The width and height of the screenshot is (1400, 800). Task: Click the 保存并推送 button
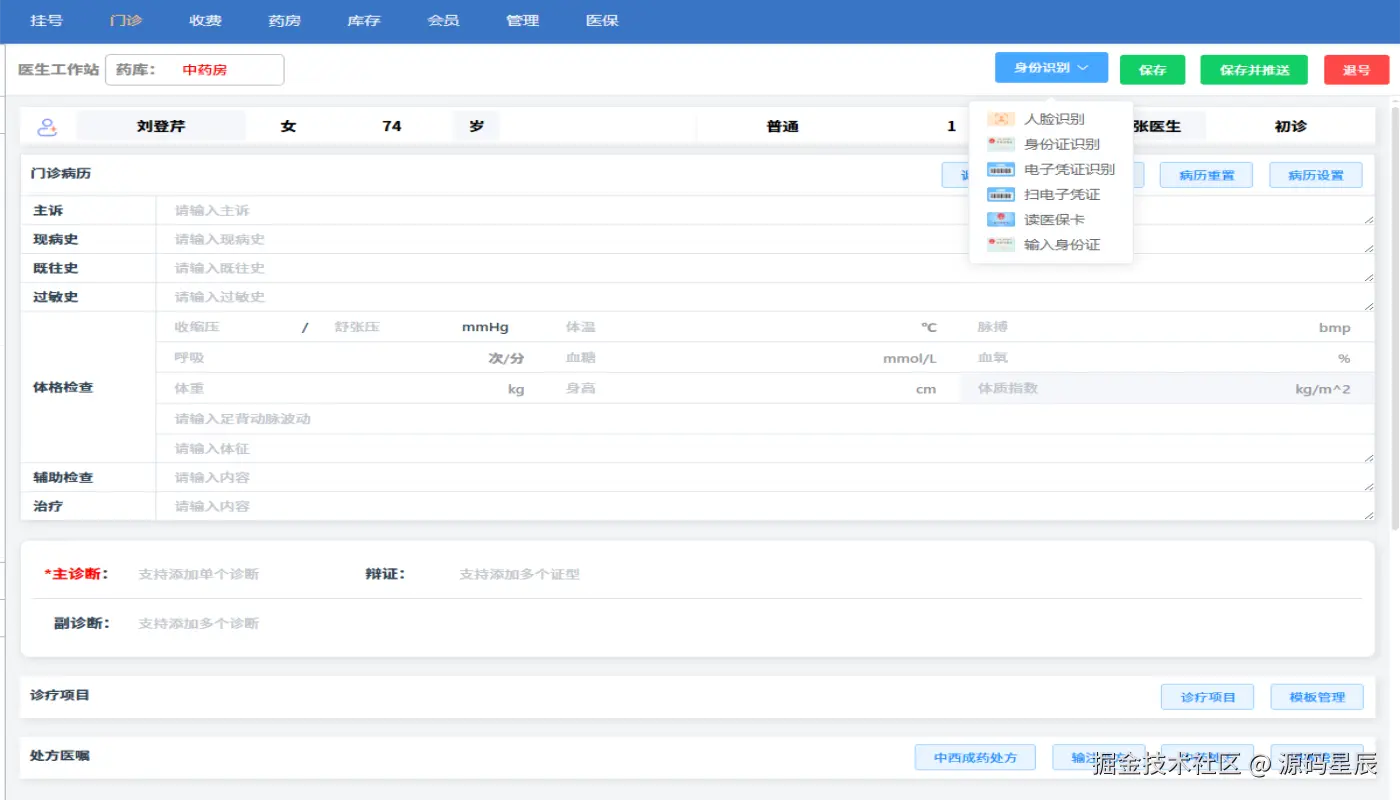point(1254,70)
